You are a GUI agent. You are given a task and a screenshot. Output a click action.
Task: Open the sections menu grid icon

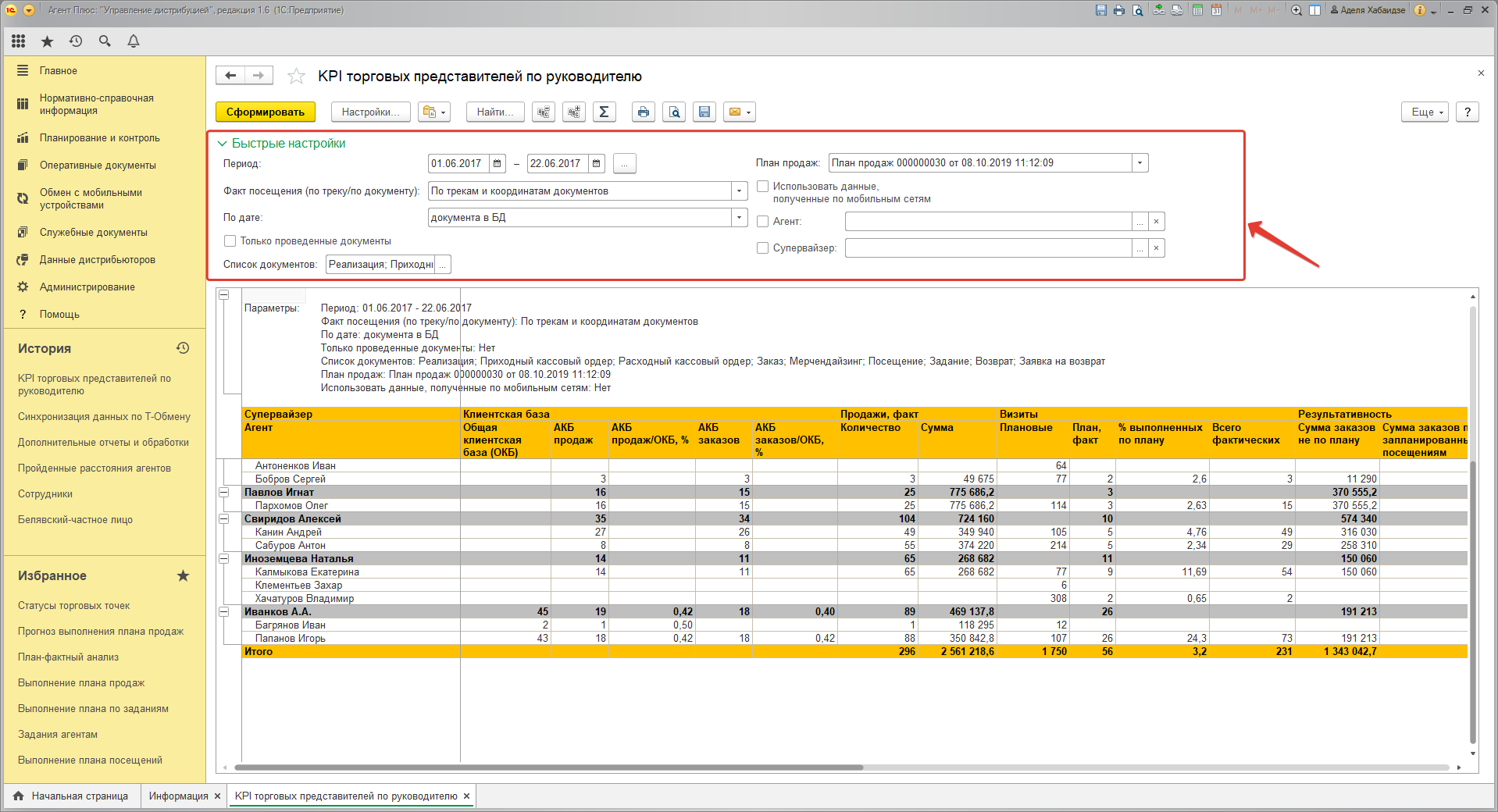19,41
